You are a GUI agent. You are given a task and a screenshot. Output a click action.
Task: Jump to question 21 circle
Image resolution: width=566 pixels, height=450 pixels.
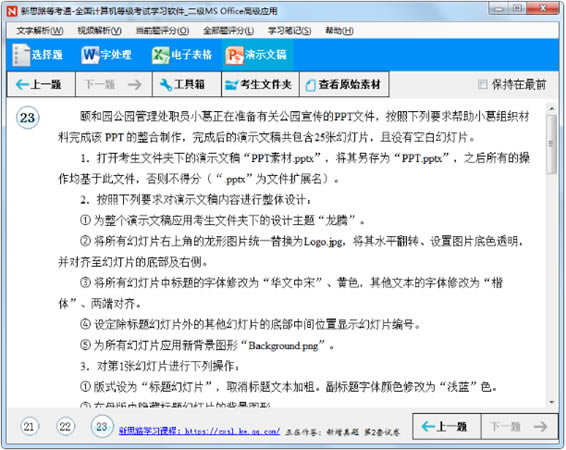[29, 427]
